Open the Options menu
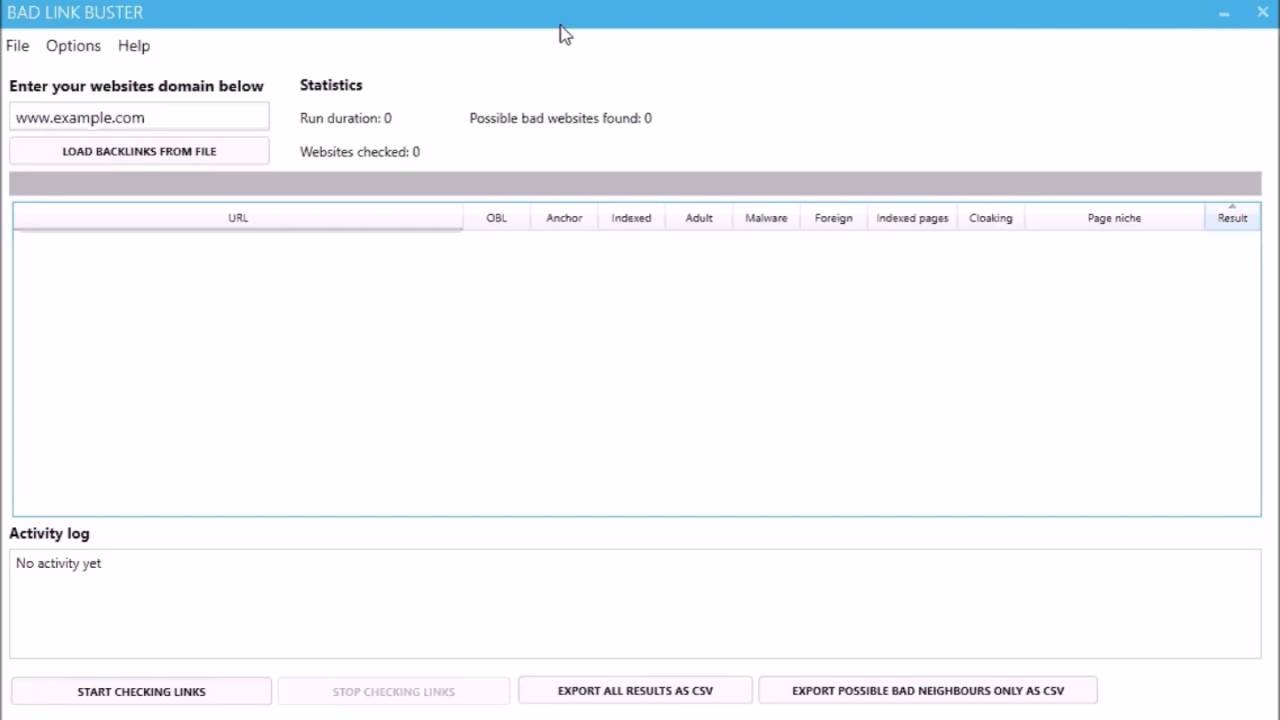 (73, 46)
